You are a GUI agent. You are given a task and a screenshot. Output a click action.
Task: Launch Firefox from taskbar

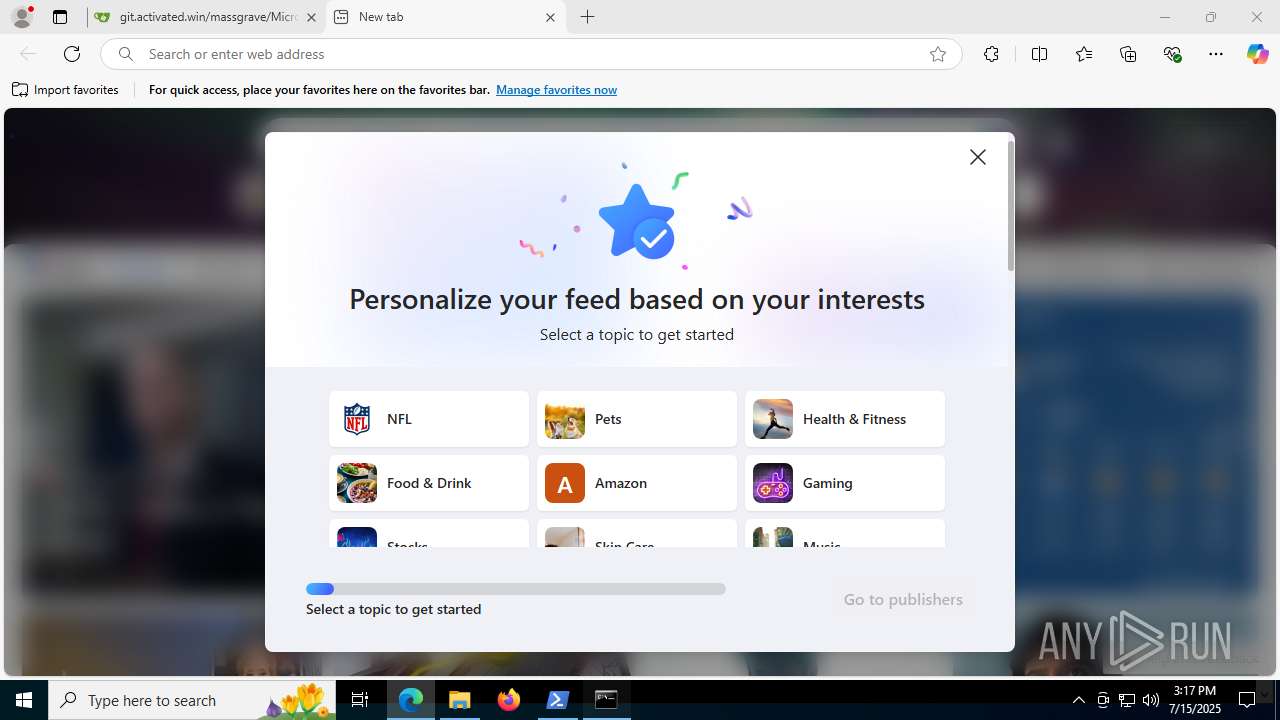(x=509, y=700)
